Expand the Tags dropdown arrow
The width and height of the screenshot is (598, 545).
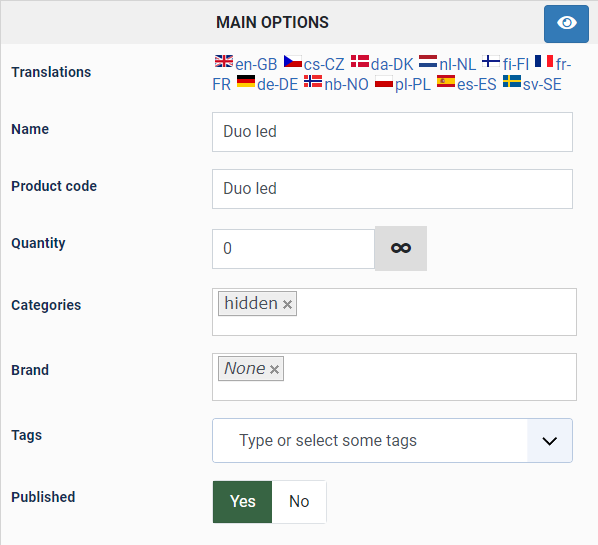coord(550,441)
